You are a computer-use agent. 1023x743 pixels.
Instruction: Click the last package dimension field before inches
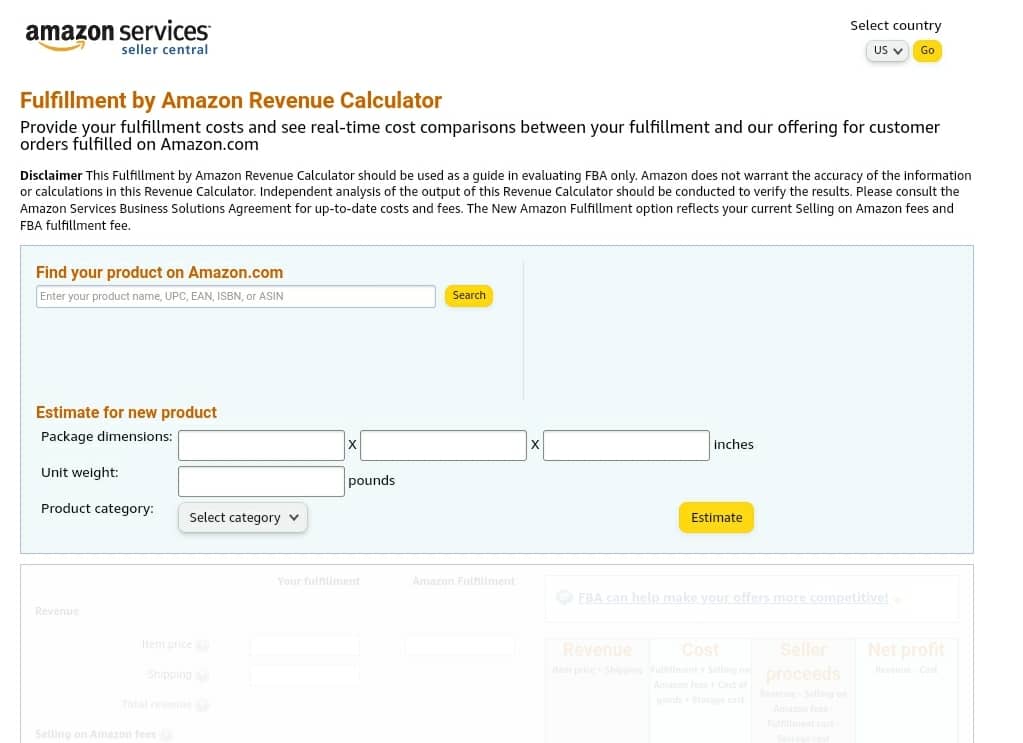click(x=626, y=445)
